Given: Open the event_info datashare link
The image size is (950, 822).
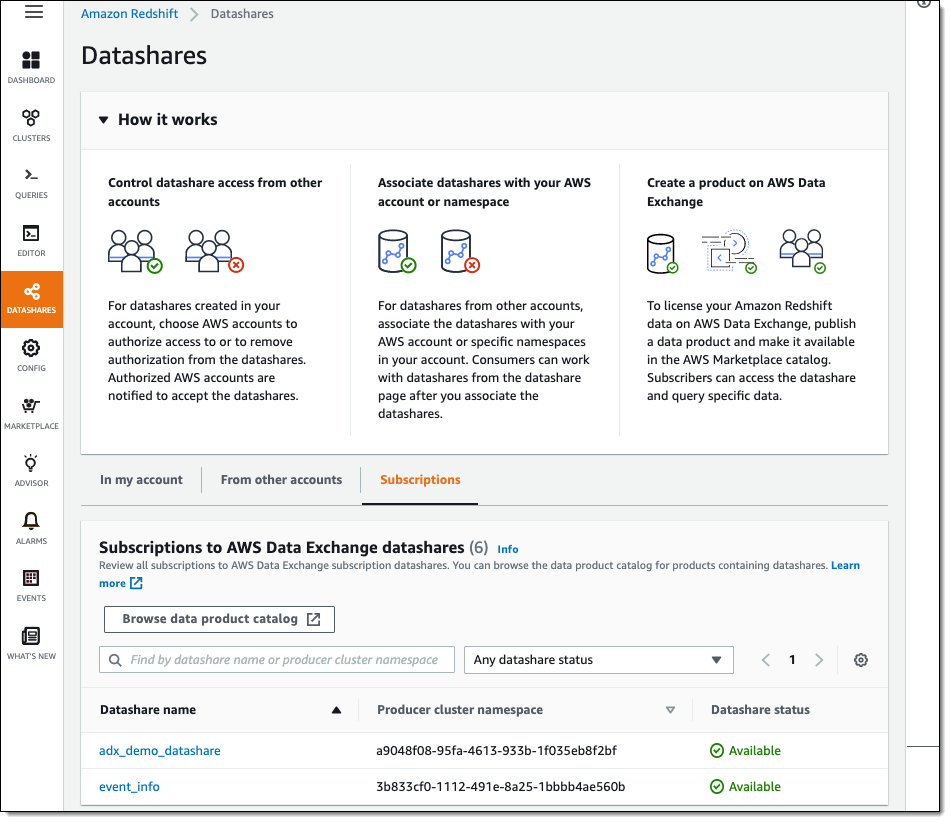Looking at the screenshot, I should tap(129, 787).
